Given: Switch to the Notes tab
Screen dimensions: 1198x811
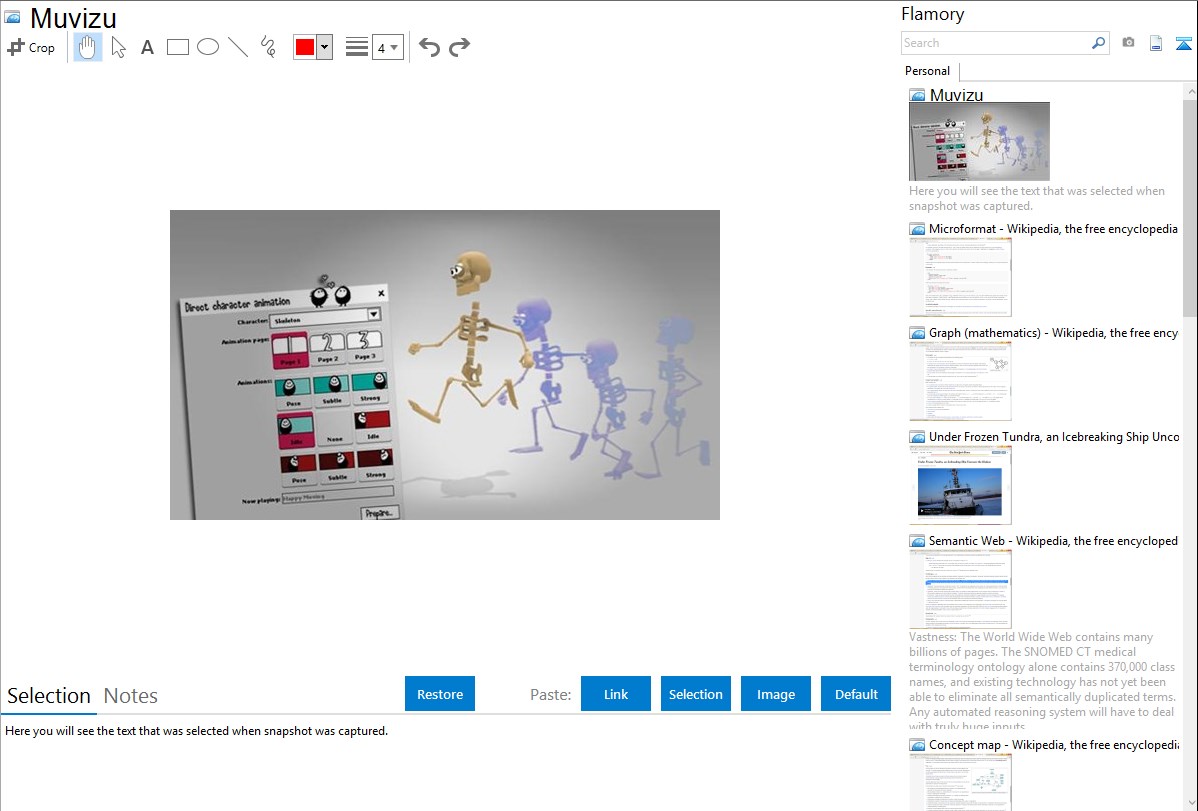Looking at the screenshot, I should click(131, 696).
